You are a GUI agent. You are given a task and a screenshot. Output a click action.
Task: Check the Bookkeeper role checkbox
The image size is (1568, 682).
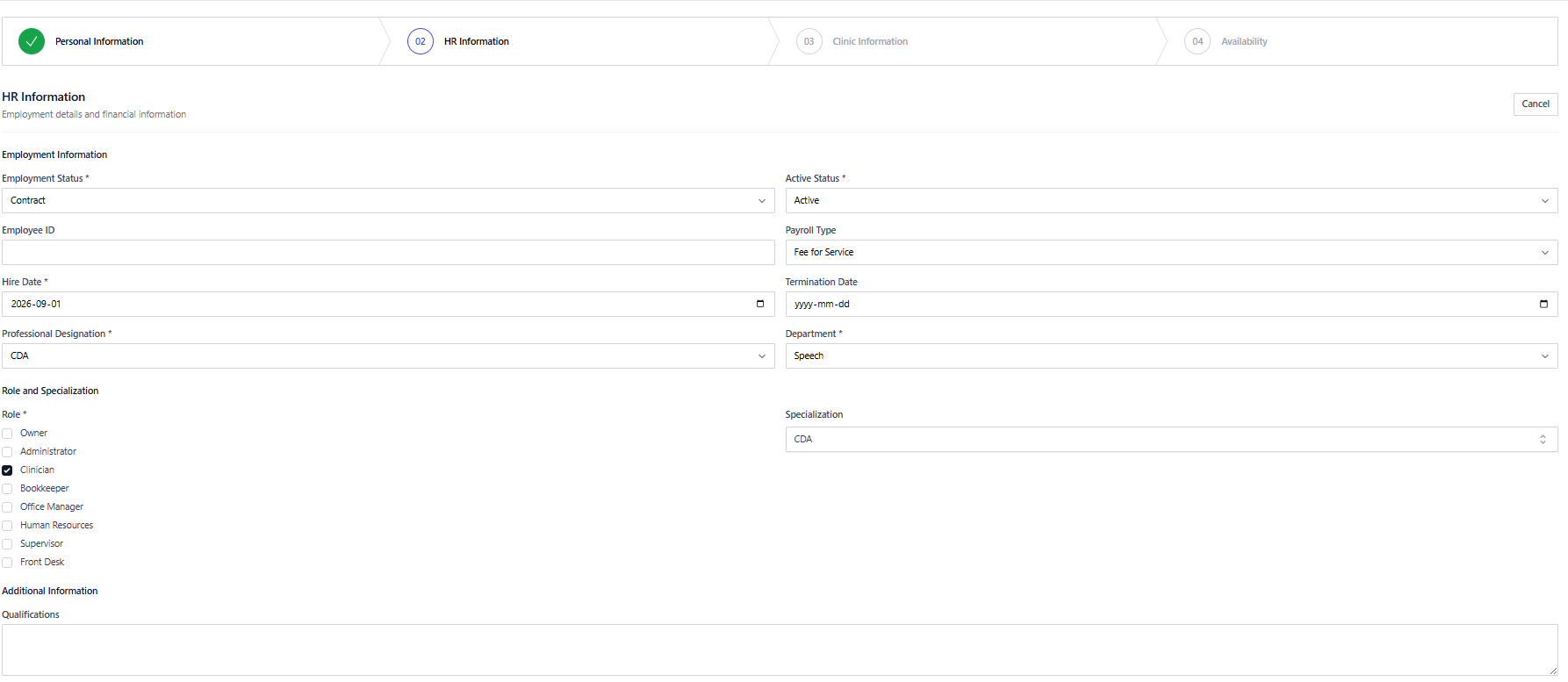pos(7,489)
